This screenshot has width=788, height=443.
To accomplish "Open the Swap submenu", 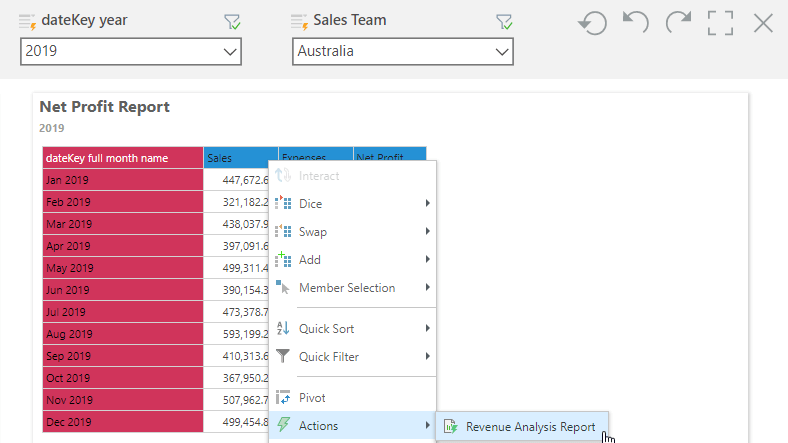I will [x=352, y=232].
